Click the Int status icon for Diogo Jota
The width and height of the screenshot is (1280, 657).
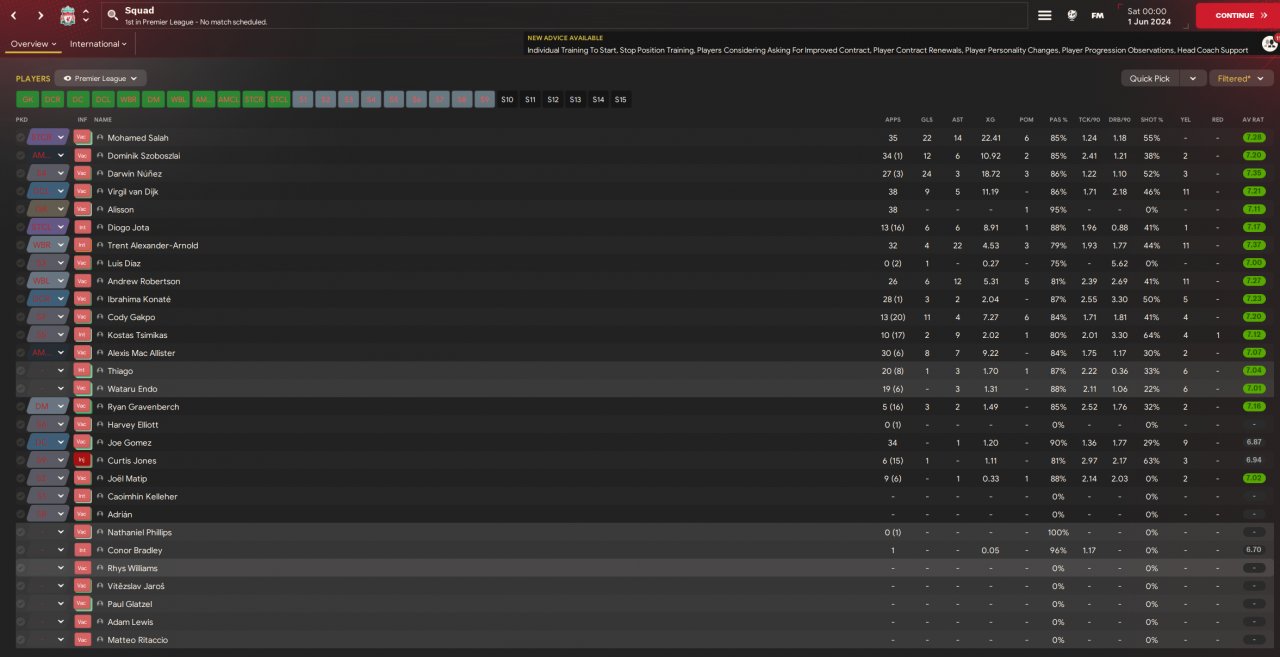tap(83, 227)
